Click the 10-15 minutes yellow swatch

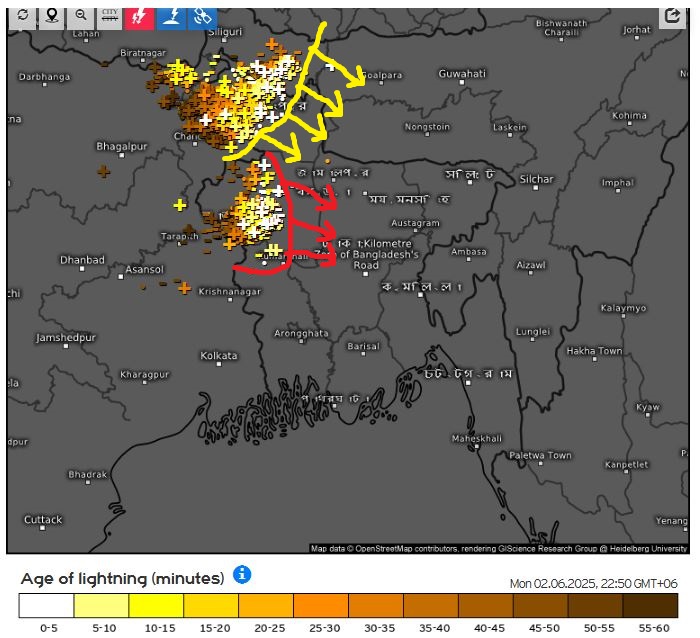156,606
